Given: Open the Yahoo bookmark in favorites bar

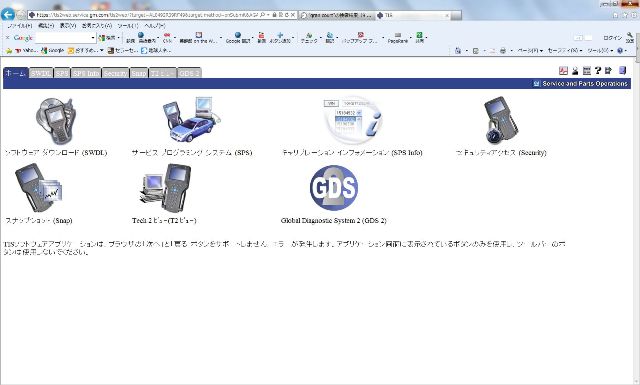Looking at the screenshot, I should [26, 51].
